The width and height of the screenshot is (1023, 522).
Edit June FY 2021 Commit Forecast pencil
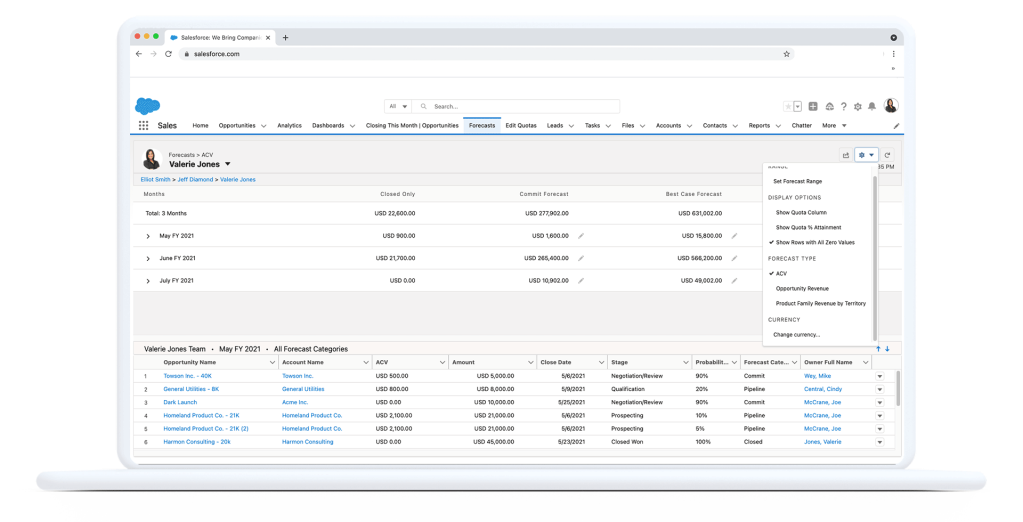[x=581, y=258]
